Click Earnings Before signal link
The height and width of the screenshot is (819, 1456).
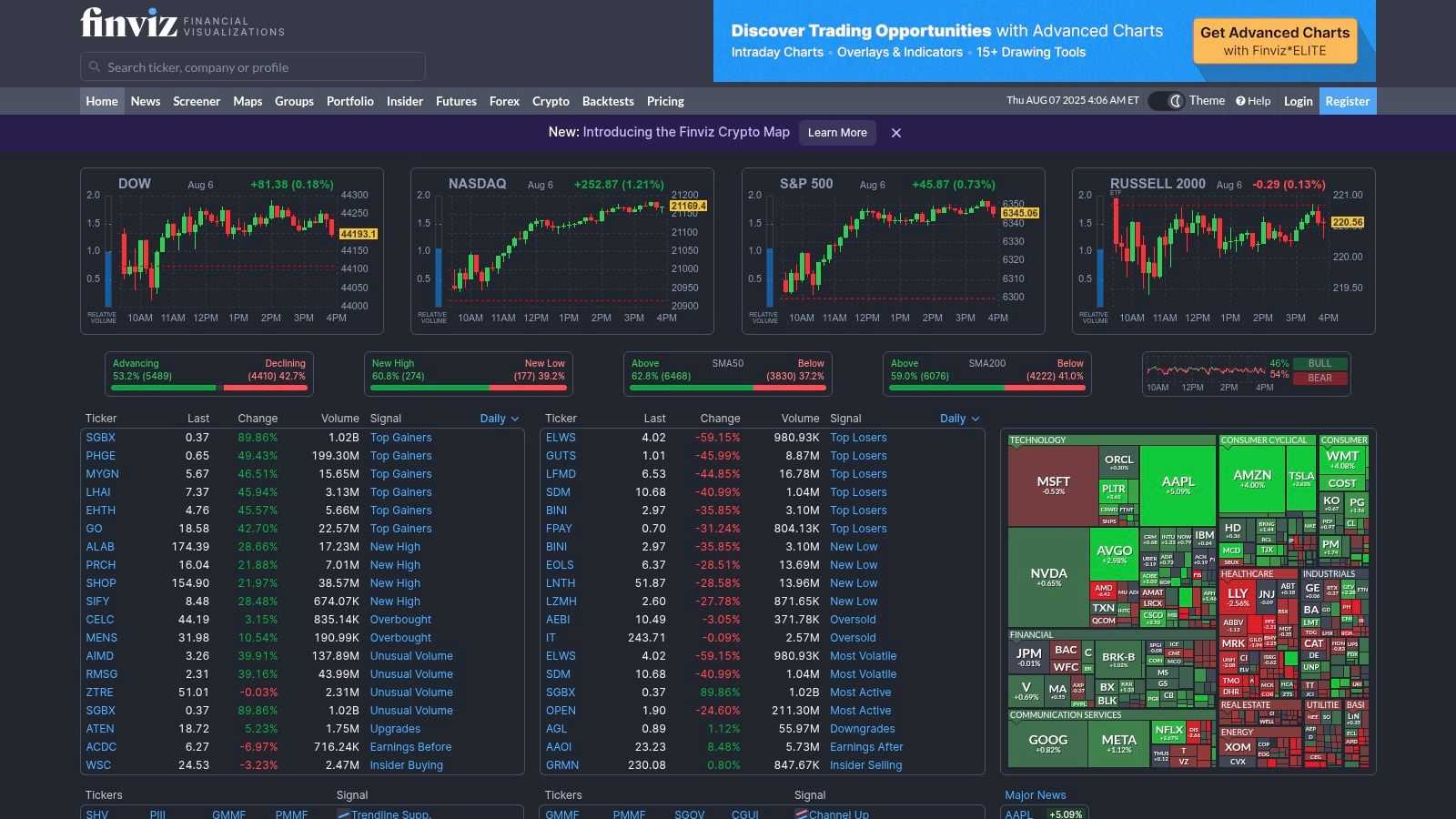click(411, 747)
